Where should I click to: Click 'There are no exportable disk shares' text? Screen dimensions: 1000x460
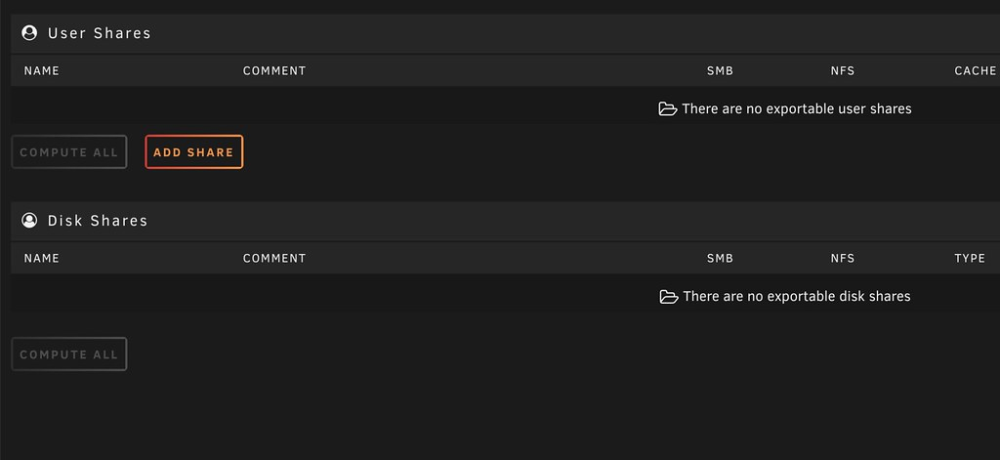[797, 297]
